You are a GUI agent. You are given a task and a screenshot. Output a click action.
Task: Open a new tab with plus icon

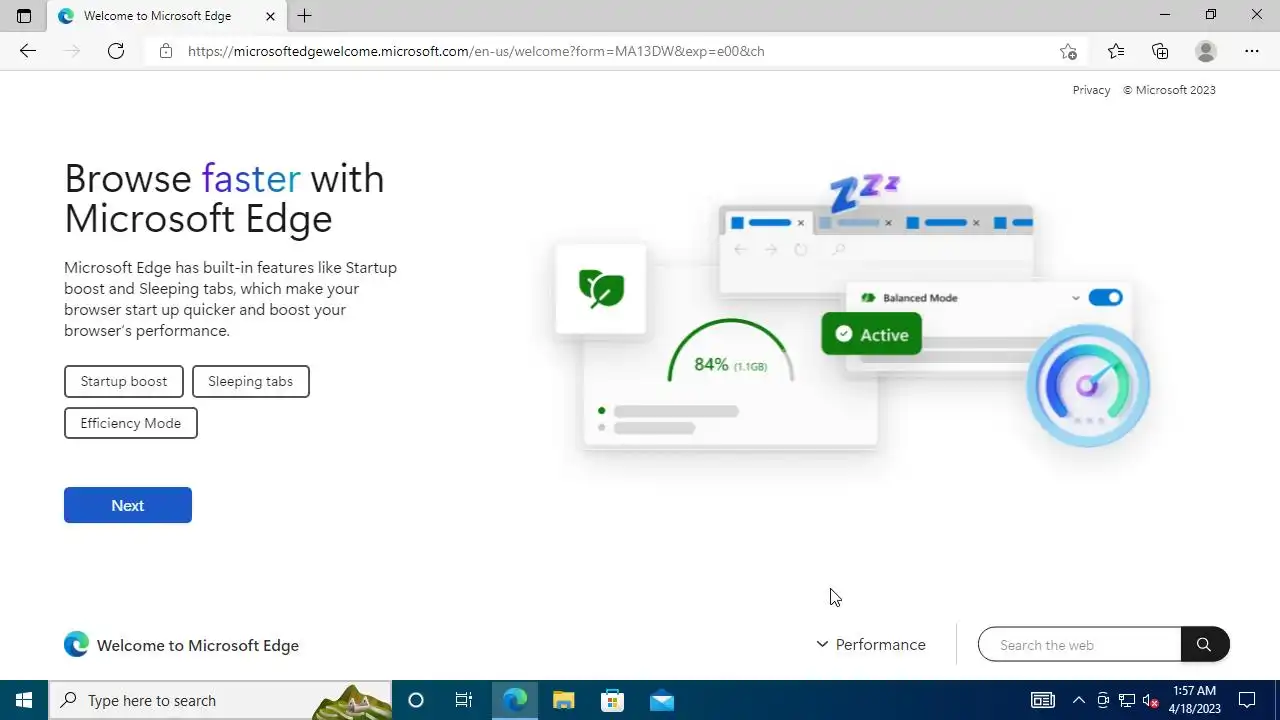(x=304, y=16)
